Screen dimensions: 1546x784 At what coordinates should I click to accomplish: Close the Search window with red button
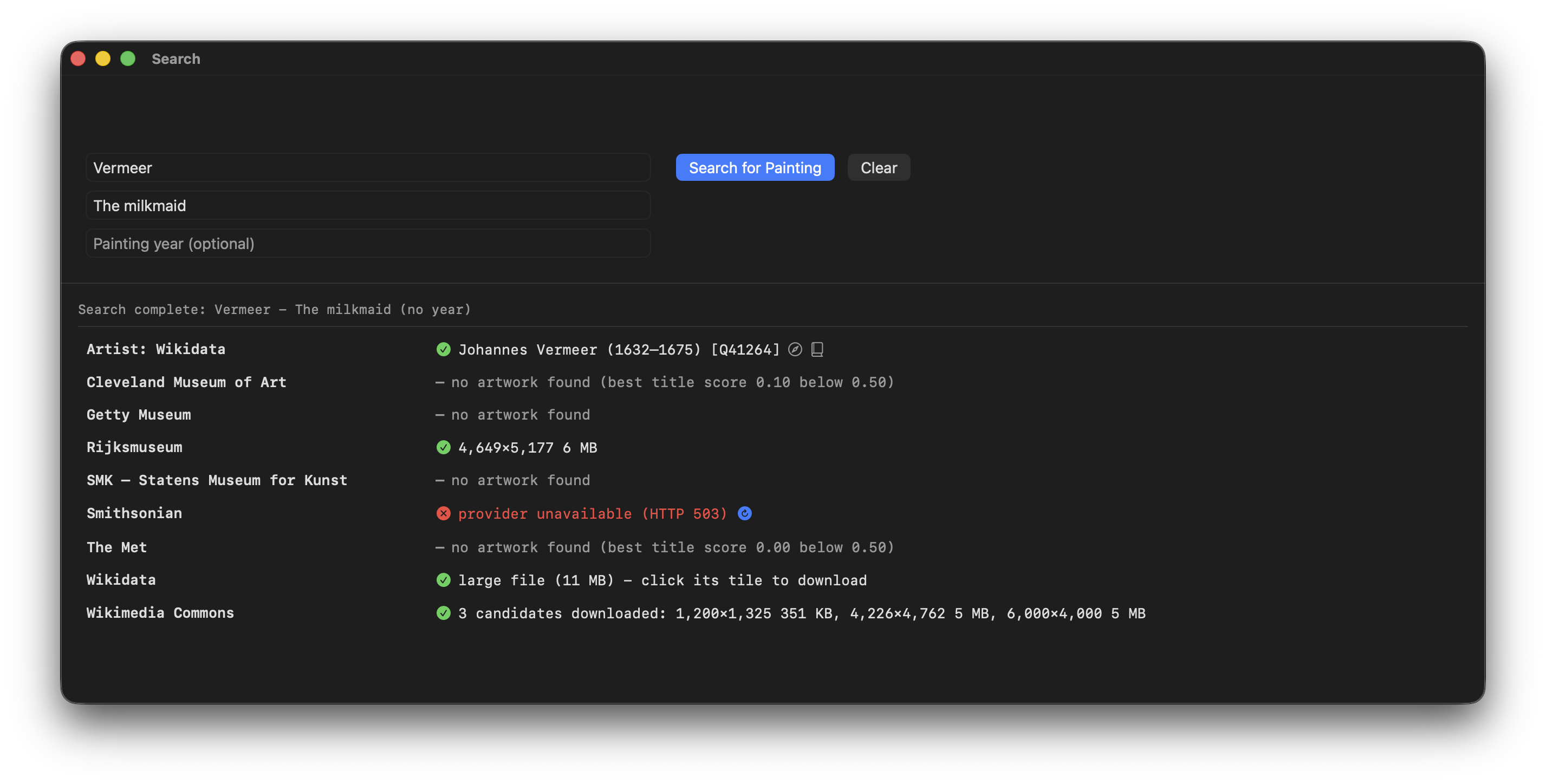coord(78,59)
